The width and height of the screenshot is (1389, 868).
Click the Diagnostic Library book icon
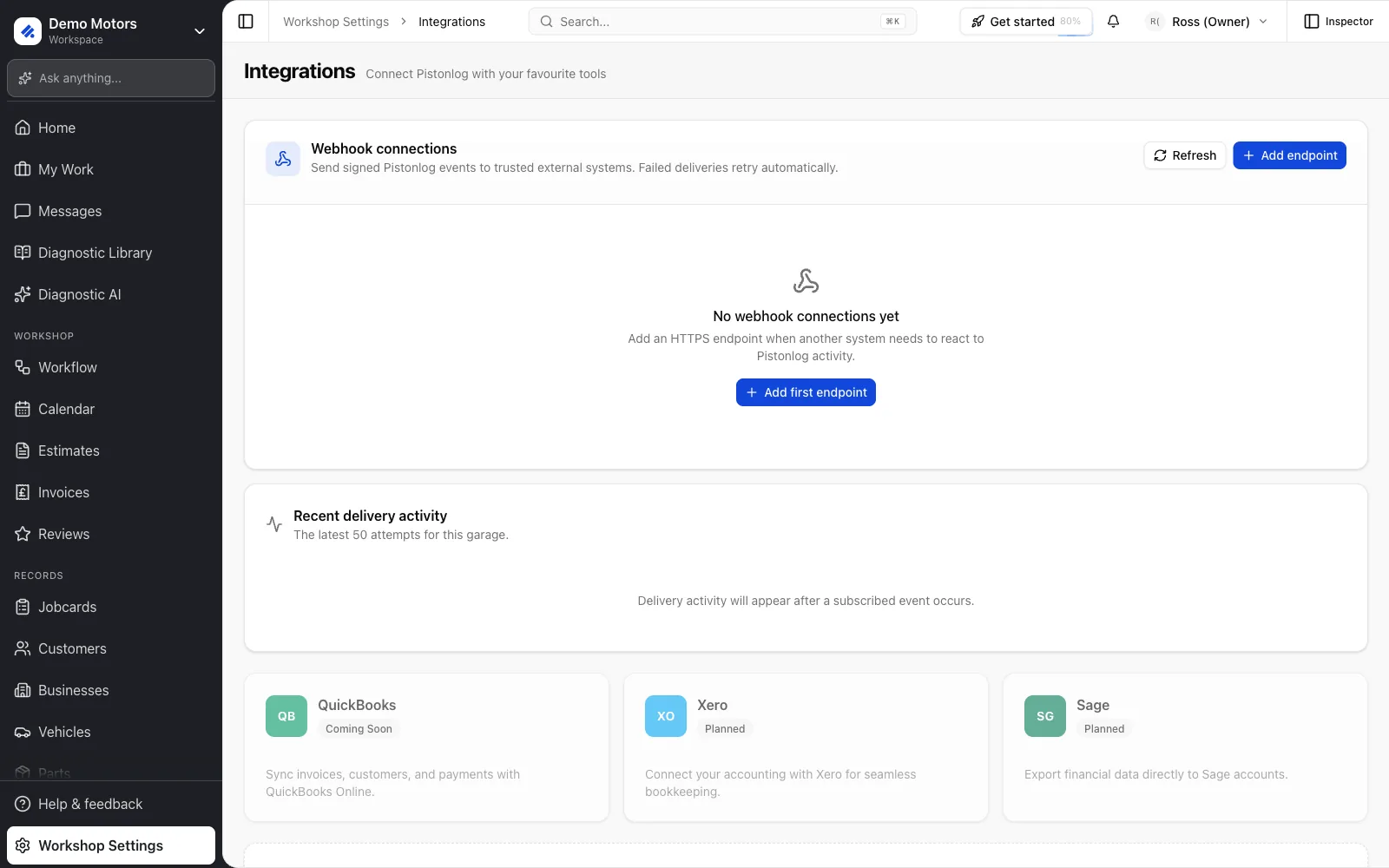[x=23, y=253]
